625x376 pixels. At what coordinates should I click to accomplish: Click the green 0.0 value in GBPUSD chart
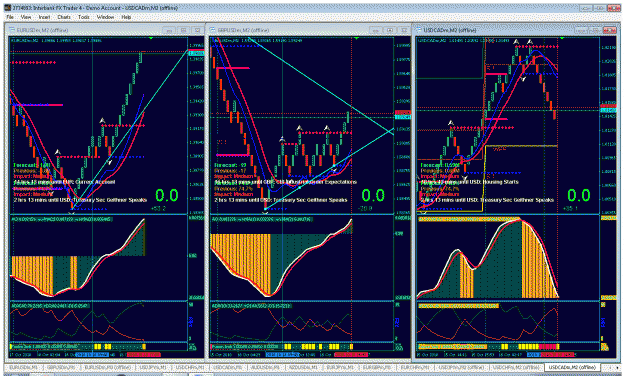tap(373, 195)
